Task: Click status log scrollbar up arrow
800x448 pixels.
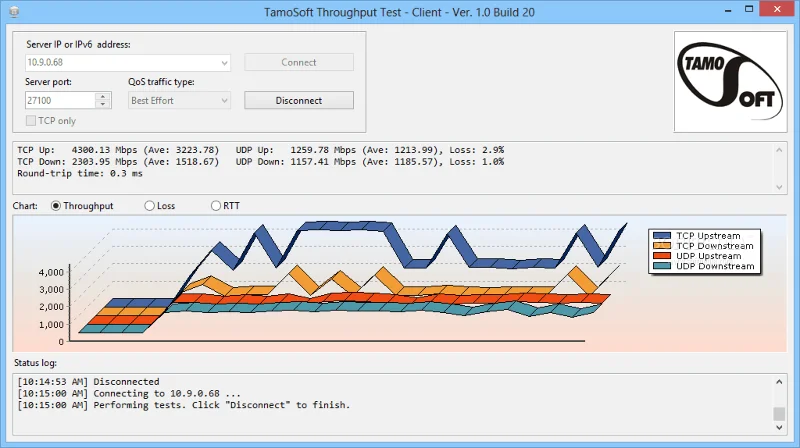Action: [x=779, y=382]
